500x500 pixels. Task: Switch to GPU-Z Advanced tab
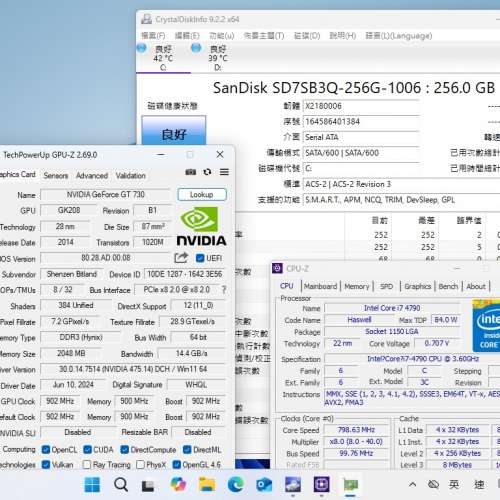pyautogui.click(x=92, y=176)
